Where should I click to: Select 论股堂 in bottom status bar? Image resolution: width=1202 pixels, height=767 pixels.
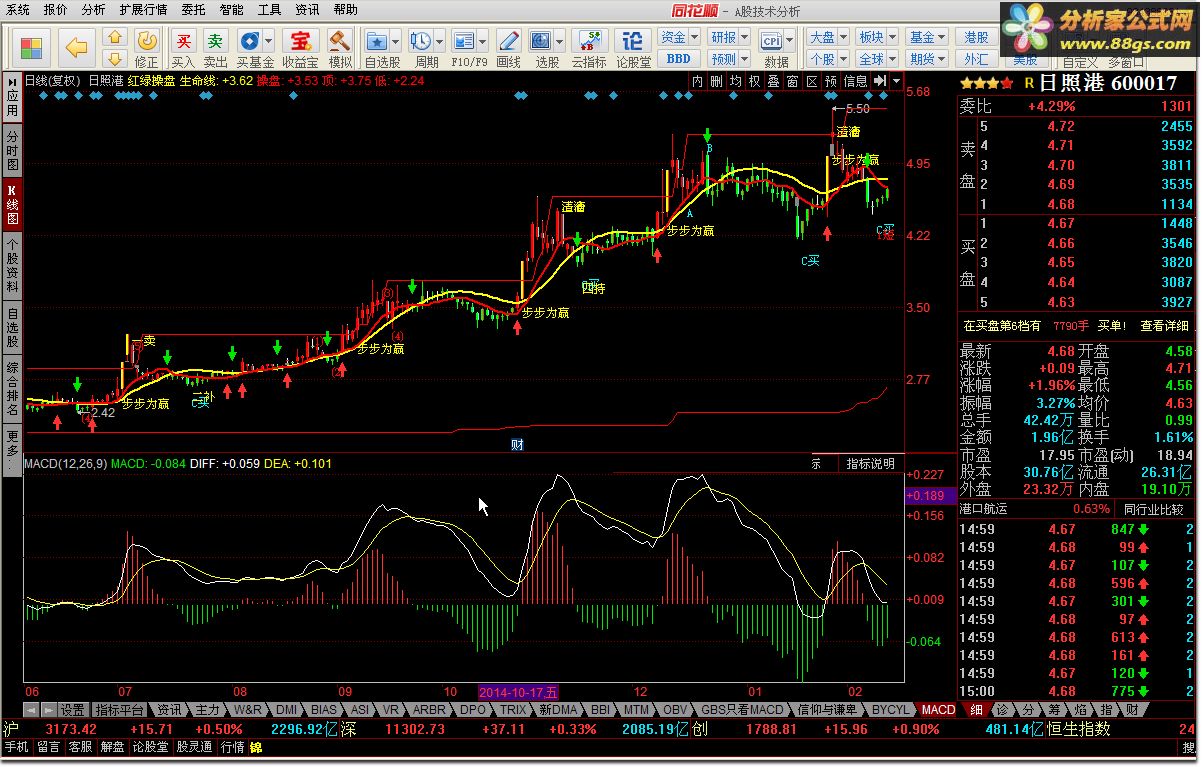coord(151,747)
